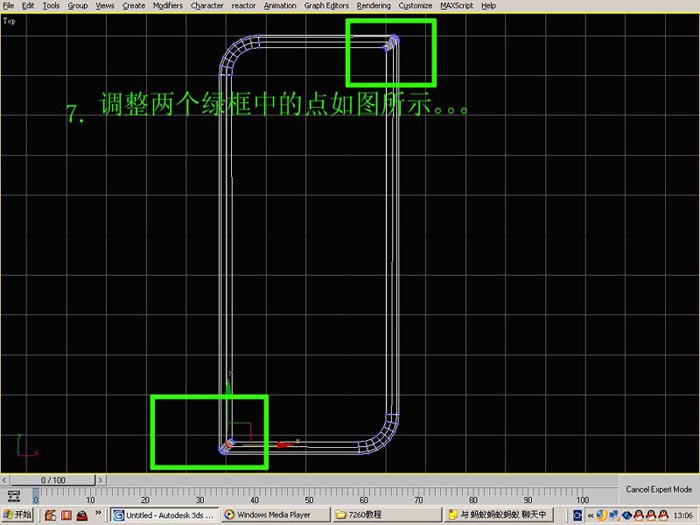Image resolution: width=700 pixels, height=525 pixels.
Task: Open the 聊天中 chat window taskbar button
Action: click(498, 515)
